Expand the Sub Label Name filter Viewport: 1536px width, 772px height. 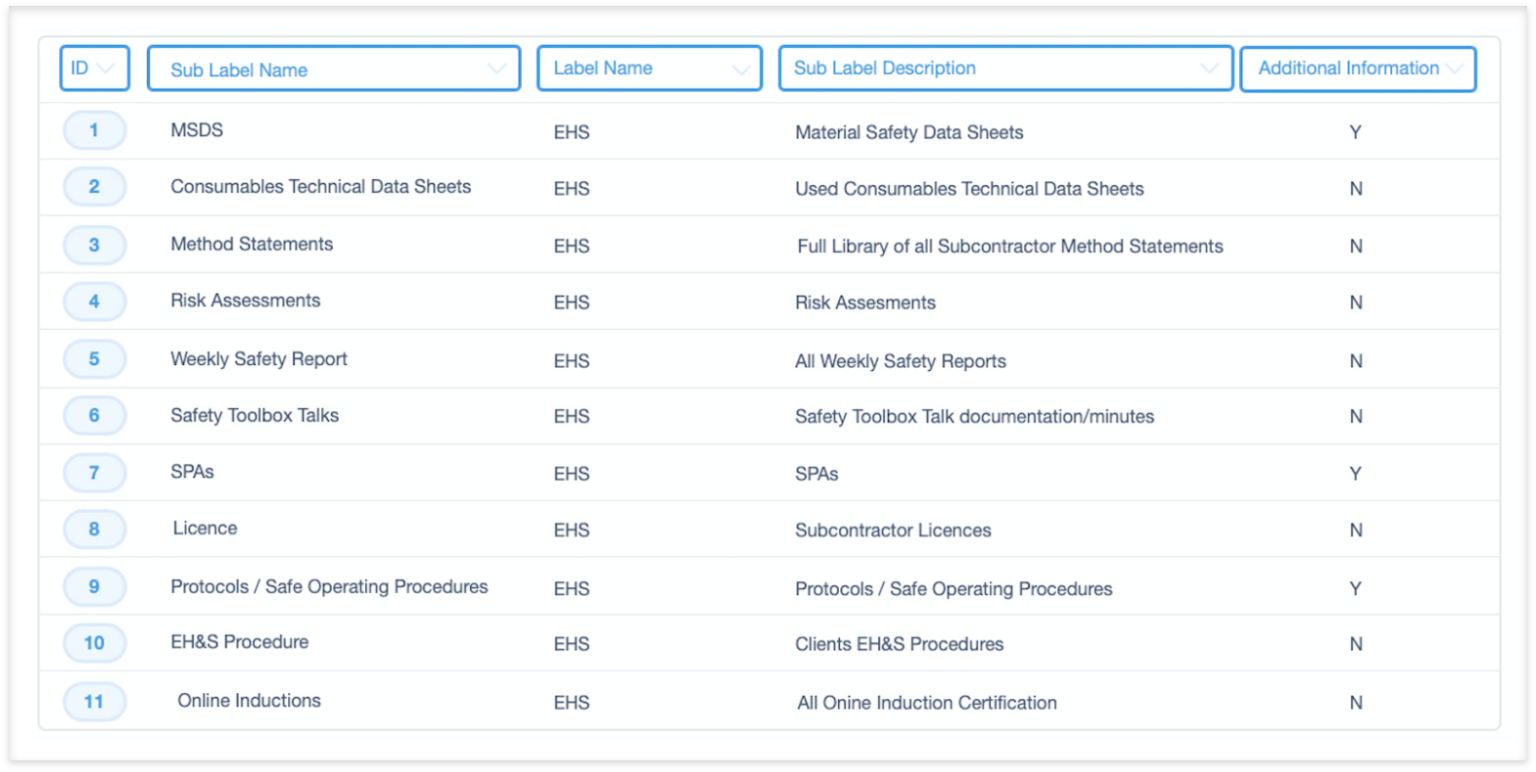point(497,68)
